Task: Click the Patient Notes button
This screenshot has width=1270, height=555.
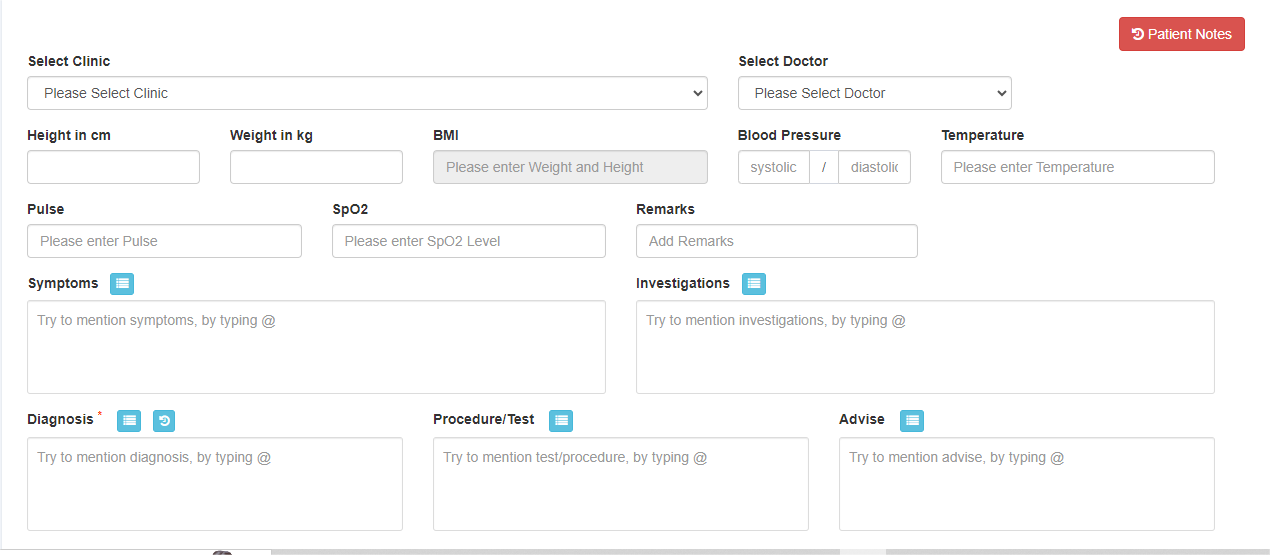Action: coord(1181,34)
